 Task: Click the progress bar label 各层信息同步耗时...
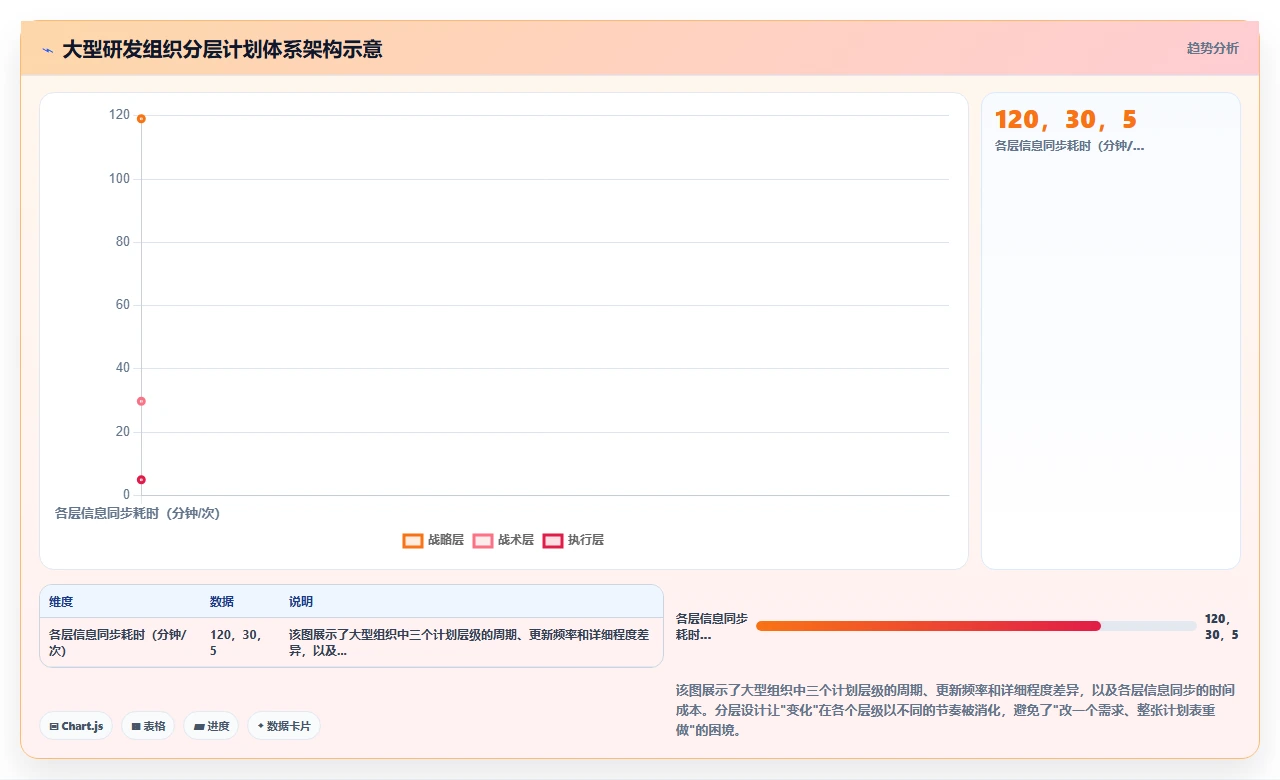click(x=712, y=626)
